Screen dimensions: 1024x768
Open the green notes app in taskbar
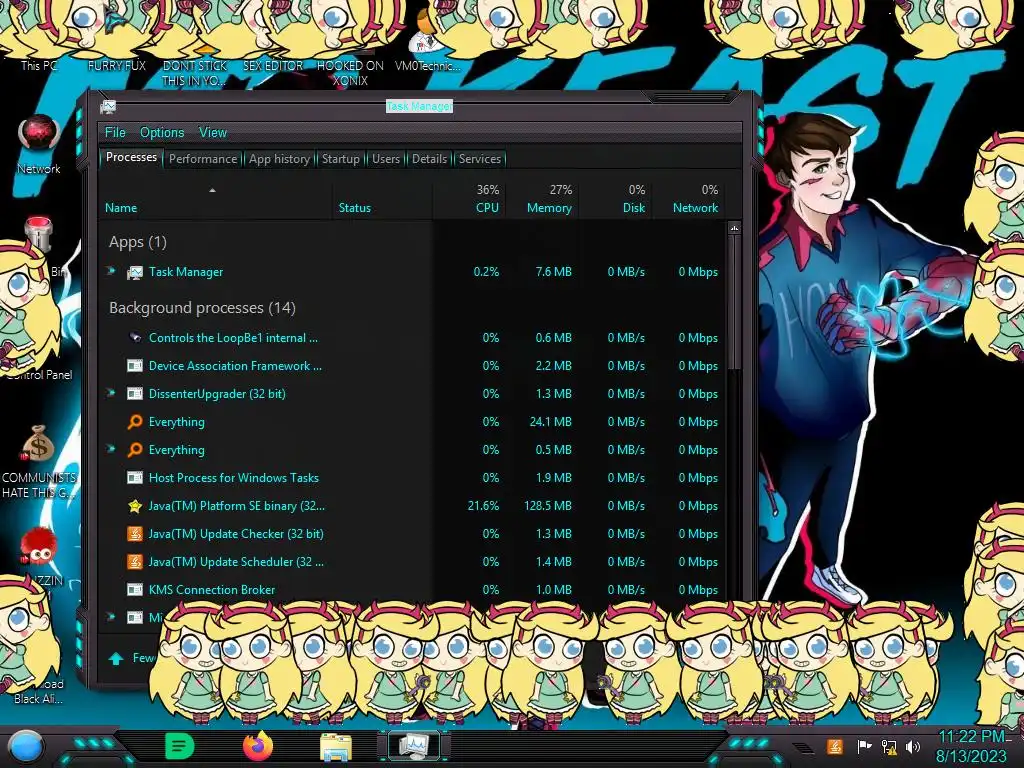point(180,746)
